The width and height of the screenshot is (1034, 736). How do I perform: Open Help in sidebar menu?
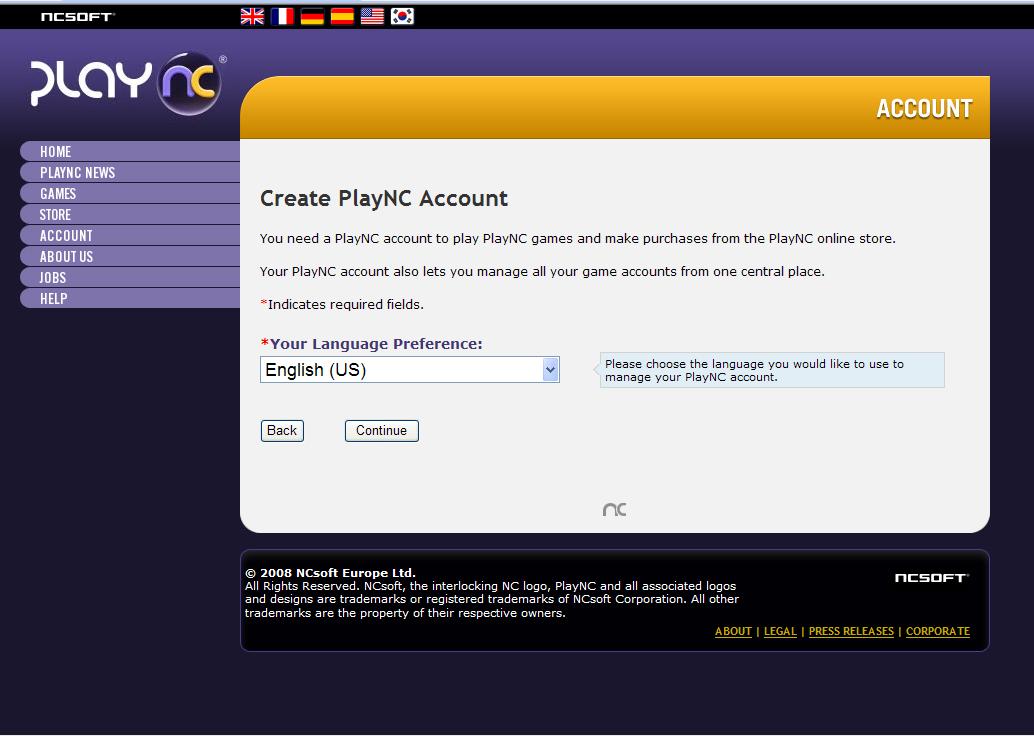pyautogui.click(x=131, y=298)
